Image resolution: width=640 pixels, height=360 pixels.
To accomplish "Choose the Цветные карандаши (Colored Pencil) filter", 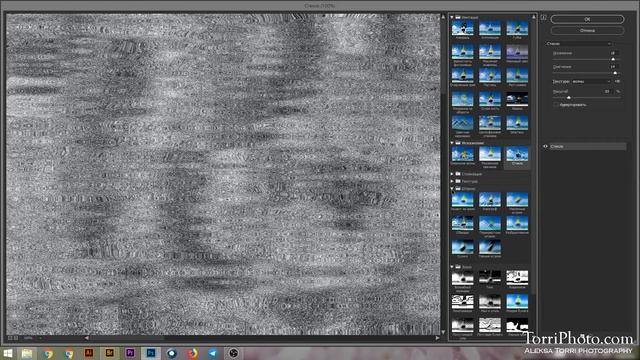I will click(x=462, y=123).
